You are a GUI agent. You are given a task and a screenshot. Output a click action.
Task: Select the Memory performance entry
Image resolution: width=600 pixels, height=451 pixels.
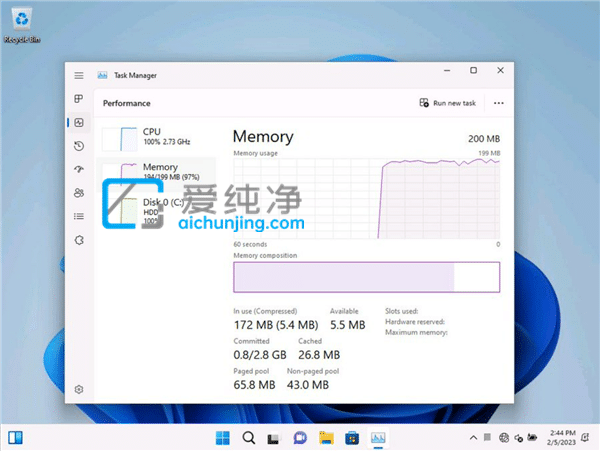(x=157, y=172)
